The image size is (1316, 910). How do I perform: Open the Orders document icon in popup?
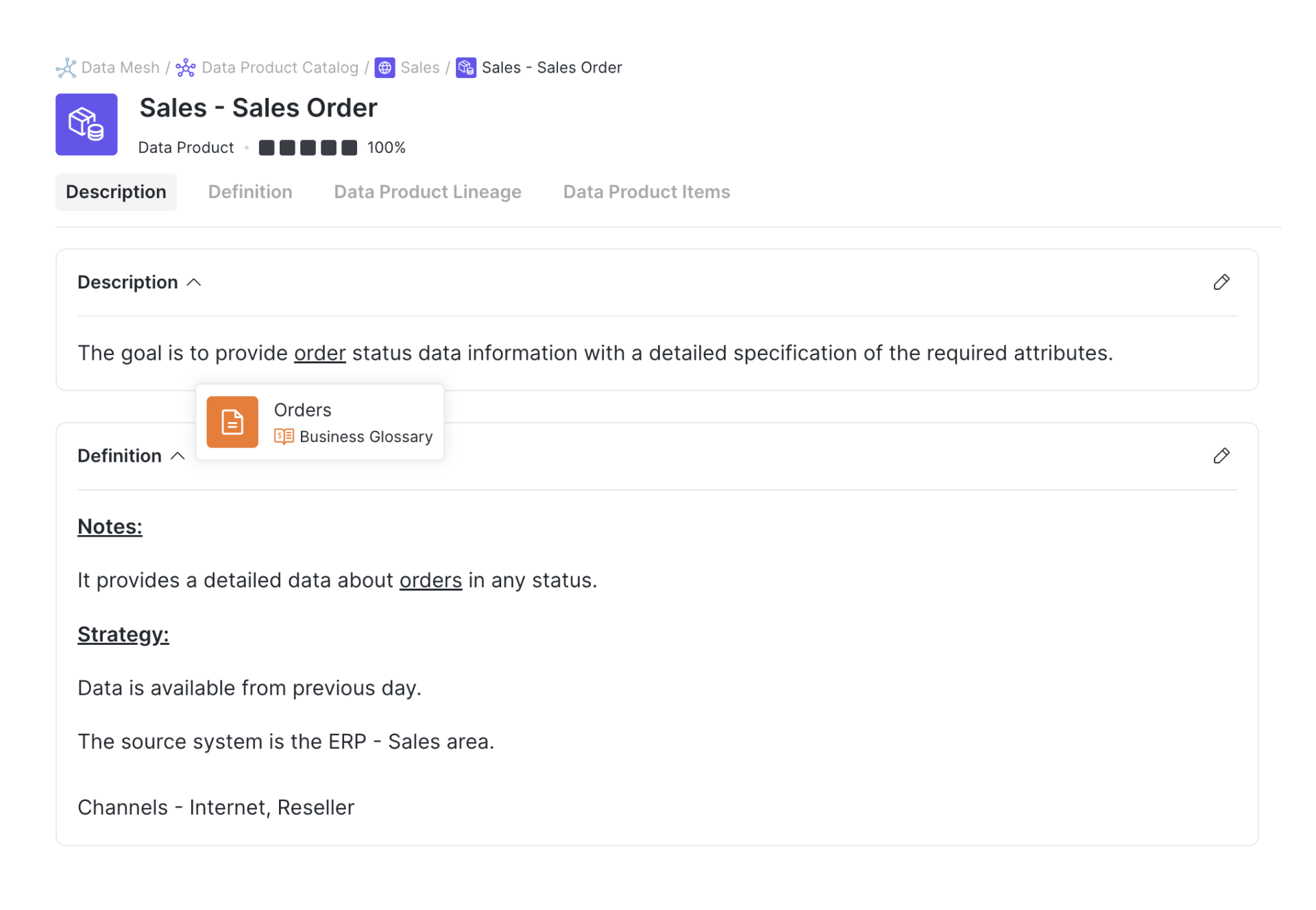click(x=232, y=422)
